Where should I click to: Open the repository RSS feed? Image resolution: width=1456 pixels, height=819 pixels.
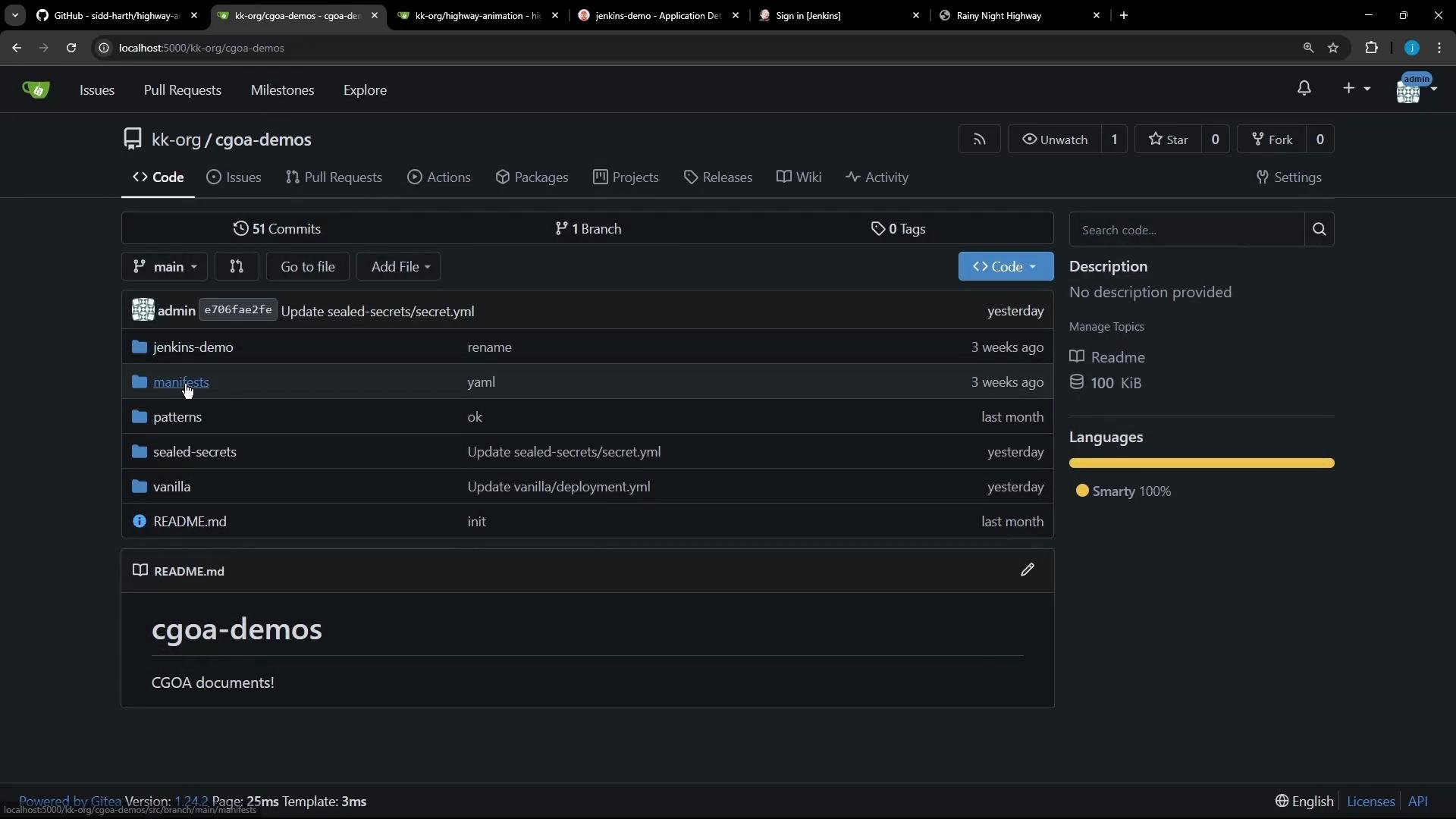(x=979, y=140)
